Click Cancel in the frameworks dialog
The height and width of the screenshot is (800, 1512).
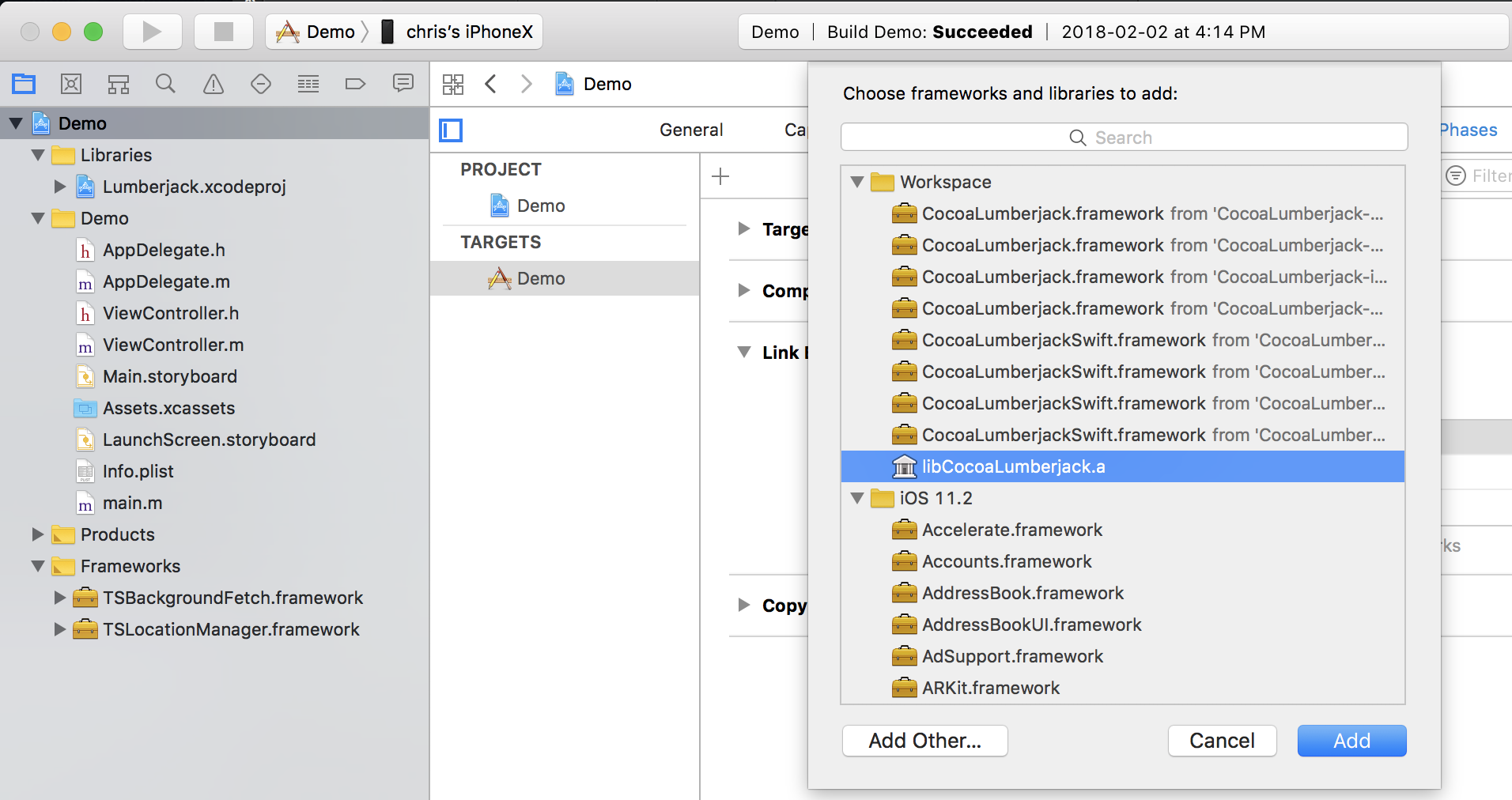pos(1223,741)
